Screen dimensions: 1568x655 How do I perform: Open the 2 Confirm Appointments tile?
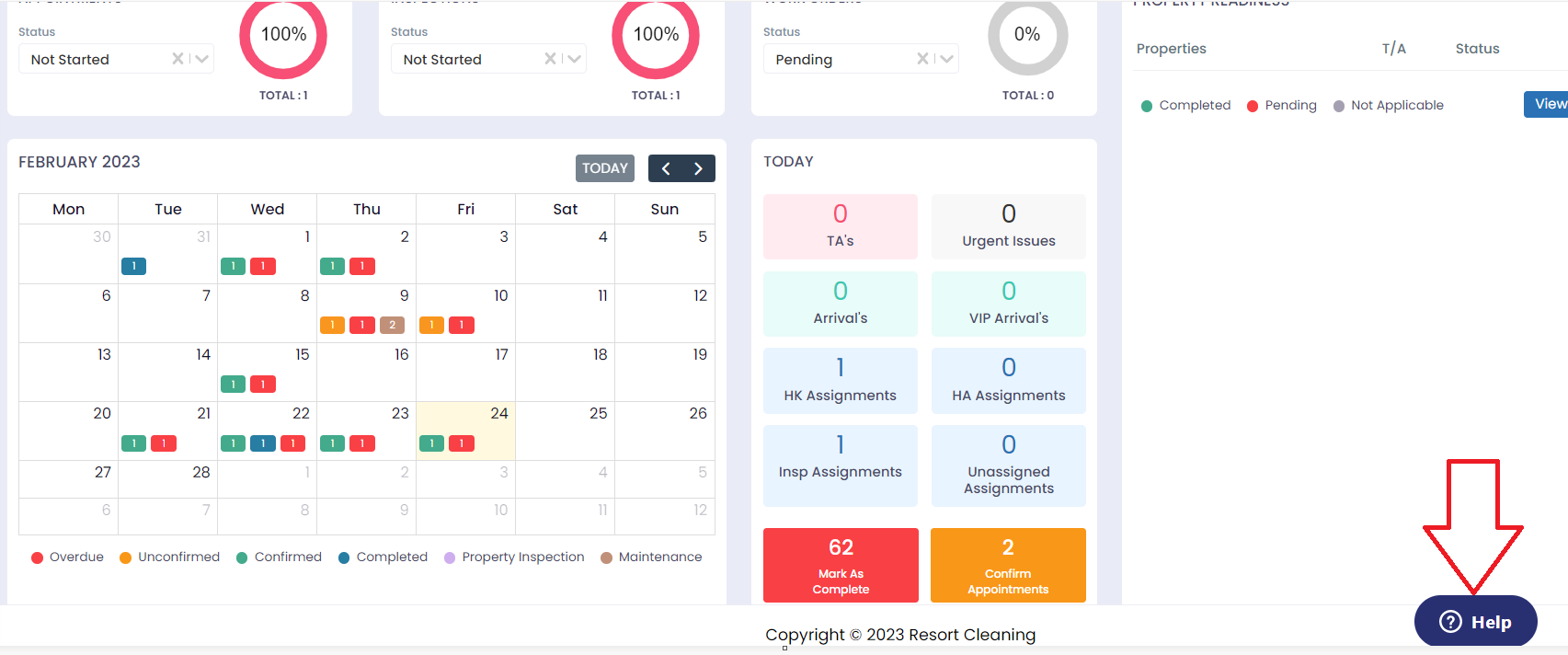1008,565
